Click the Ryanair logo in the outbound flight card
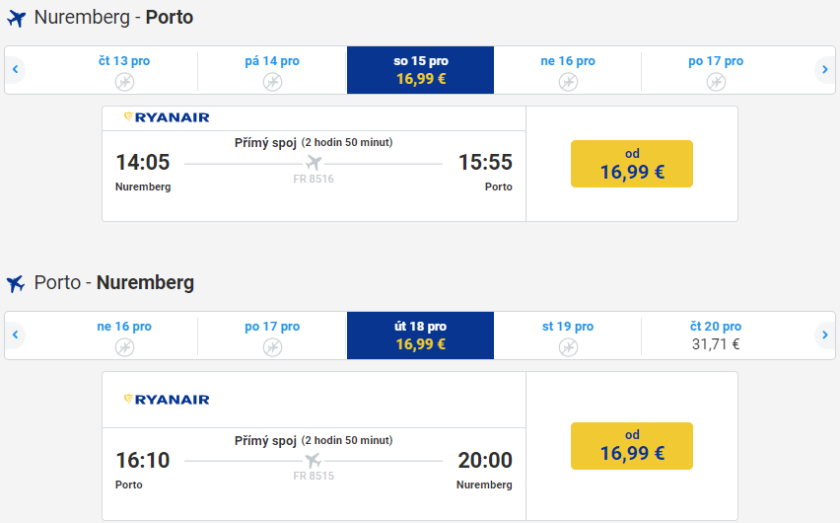This screenshot has height=523, width=840. tap(166, 117)
